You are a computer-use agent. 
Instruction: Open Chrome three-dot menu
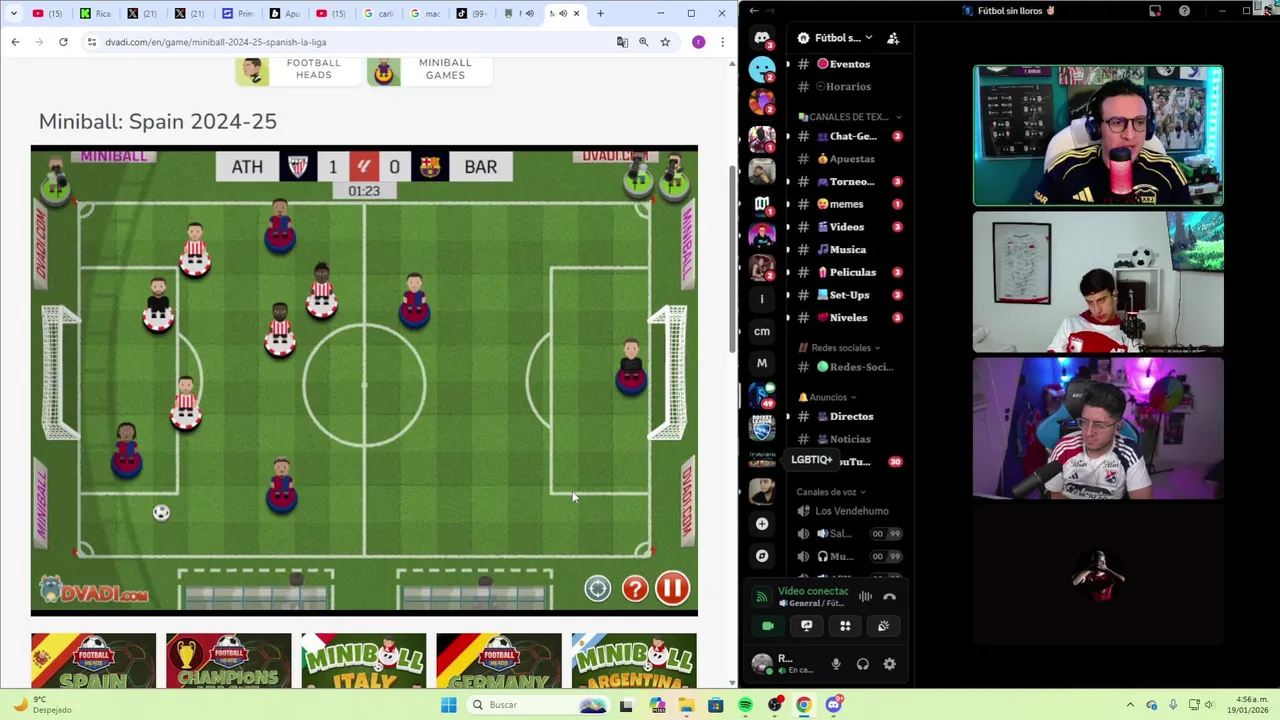(x=722, y=42)
